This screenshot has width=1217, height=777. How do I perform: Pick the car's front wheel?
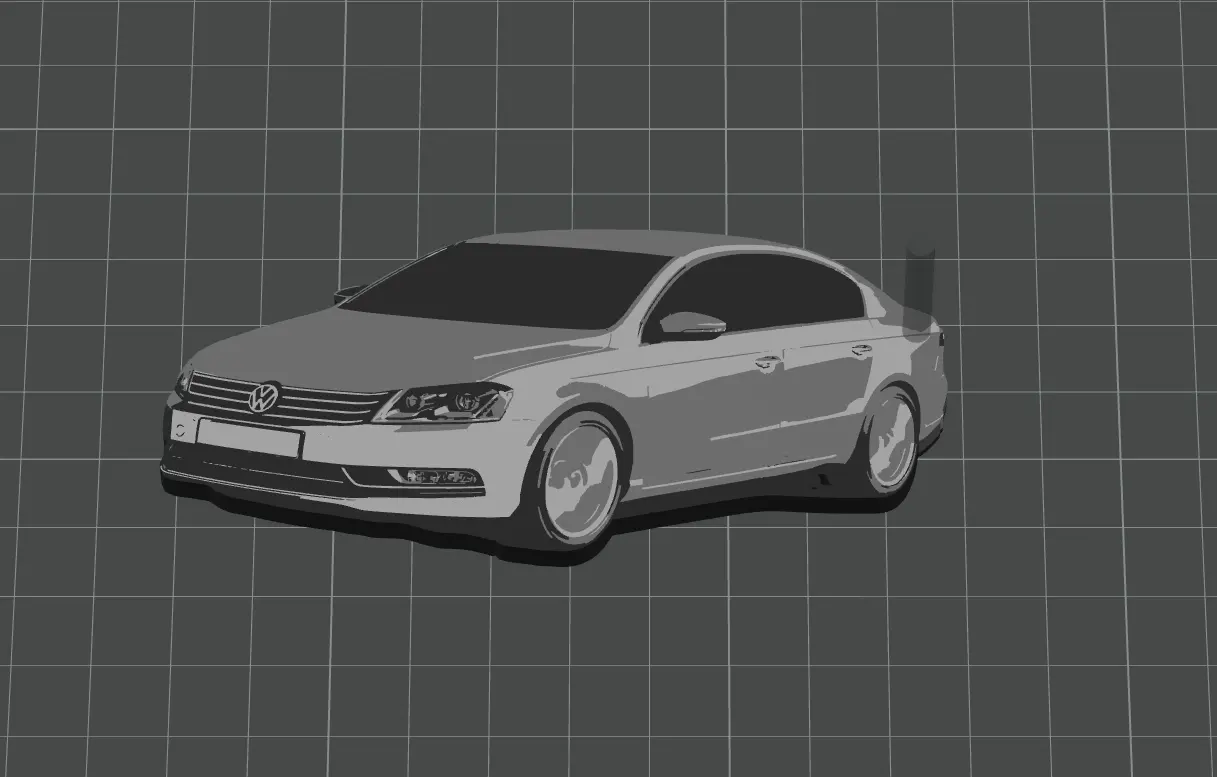click(580, 478)
